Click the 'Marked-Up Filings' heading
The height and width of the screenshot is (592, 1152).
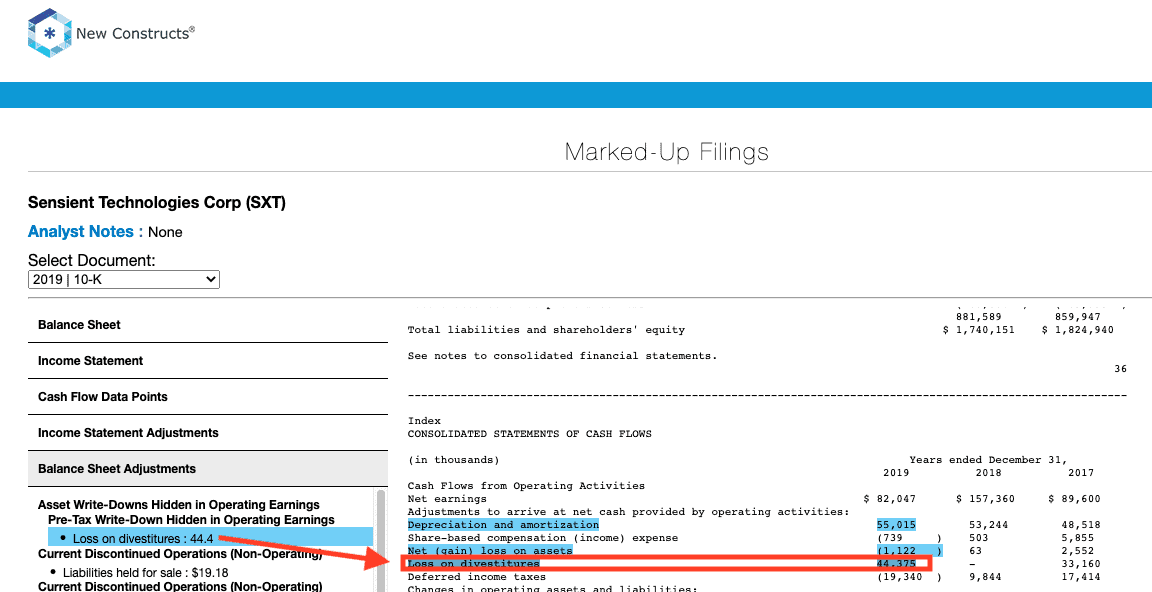pos(666,152)
